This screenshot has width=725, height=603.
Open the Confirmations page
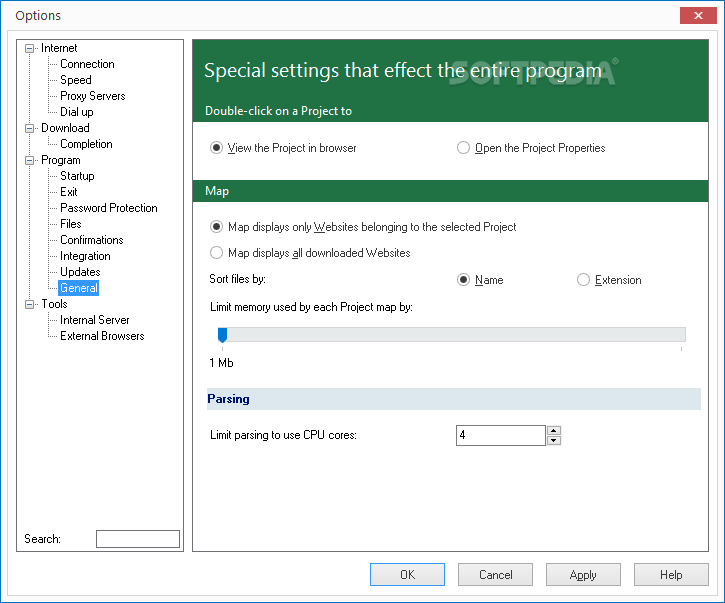[92, 240]
